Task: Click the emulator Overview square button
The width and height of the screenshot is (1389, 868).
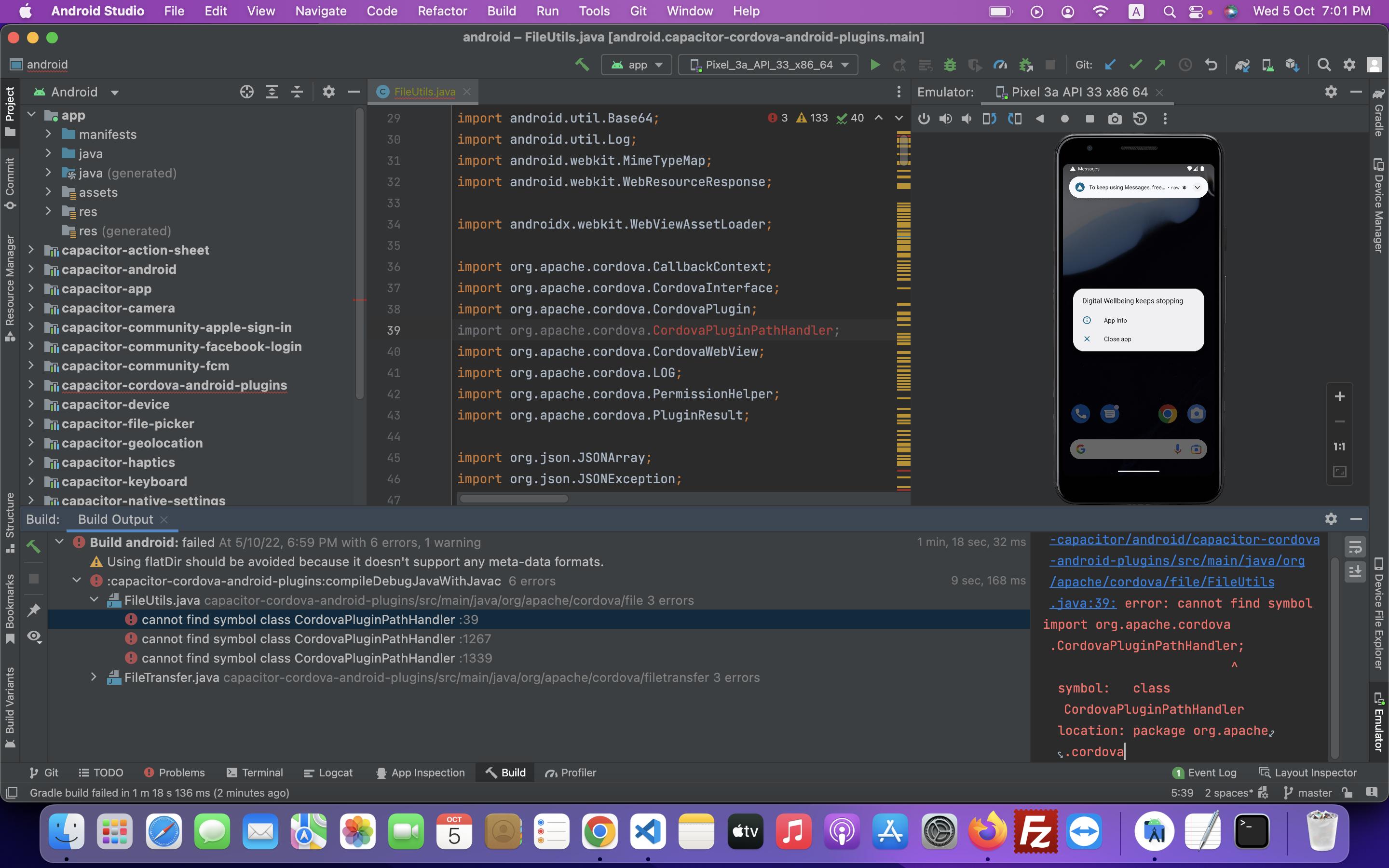Action: point(1089,119)
